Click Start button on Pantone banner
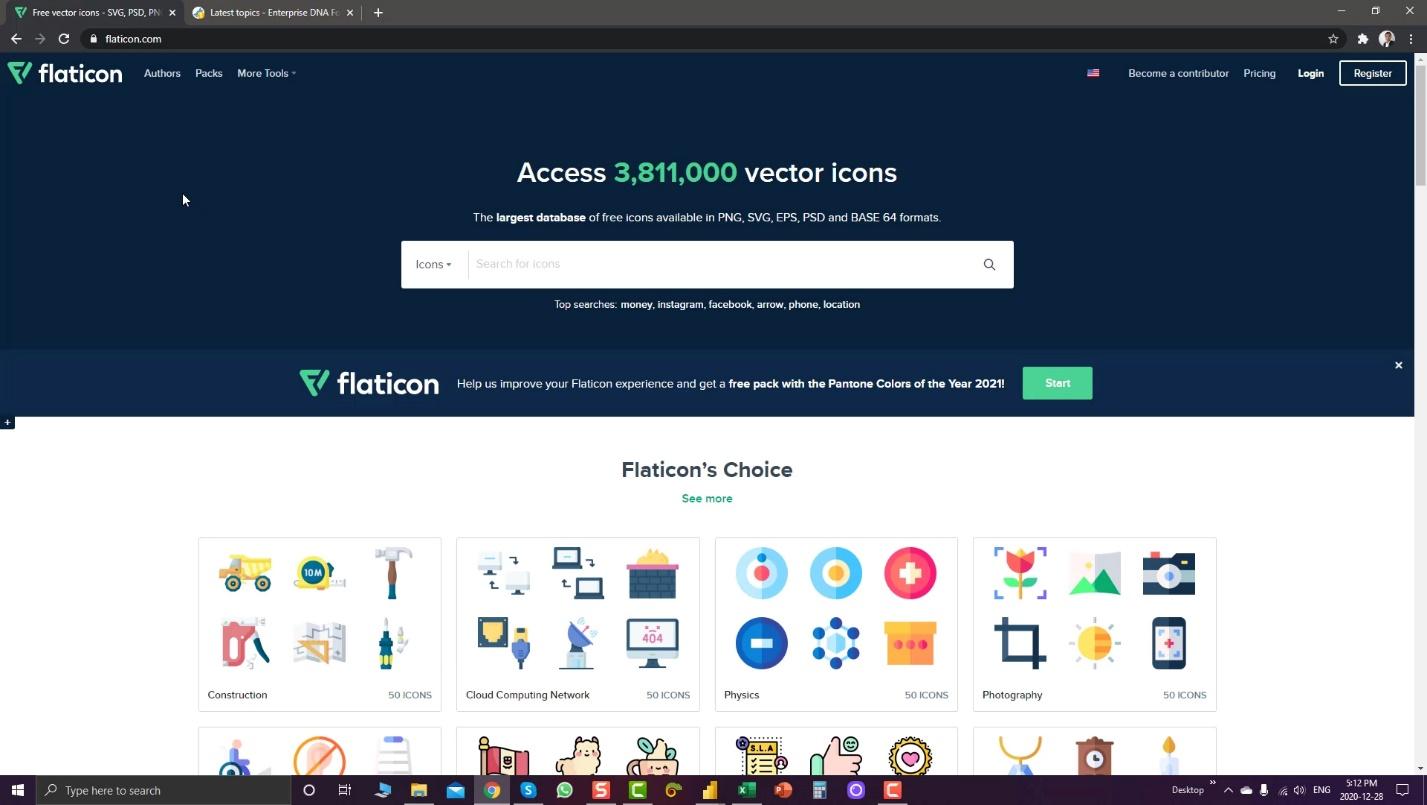1427x805 pixels. (1057, 383)
